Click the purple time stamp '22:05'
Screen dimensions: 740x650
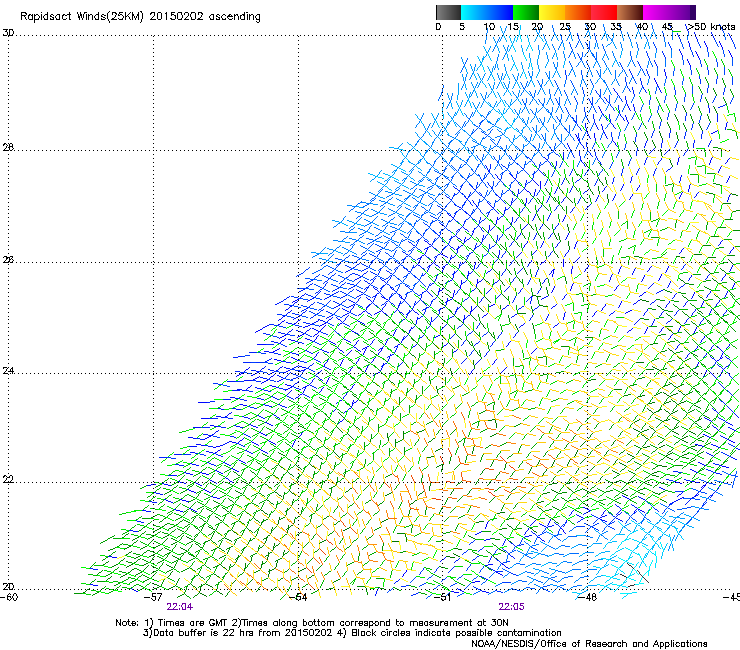(512, 607)
